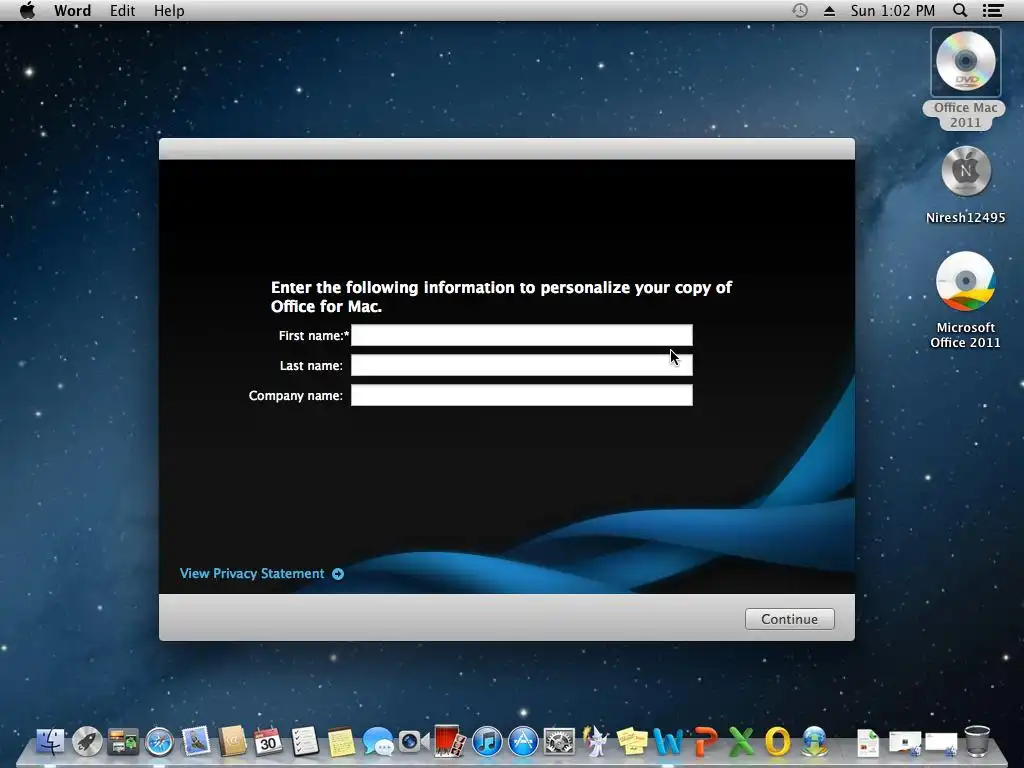Screen dimensions: 1024x768
Task: Click the Last name input field
Action: pos(522,365)
